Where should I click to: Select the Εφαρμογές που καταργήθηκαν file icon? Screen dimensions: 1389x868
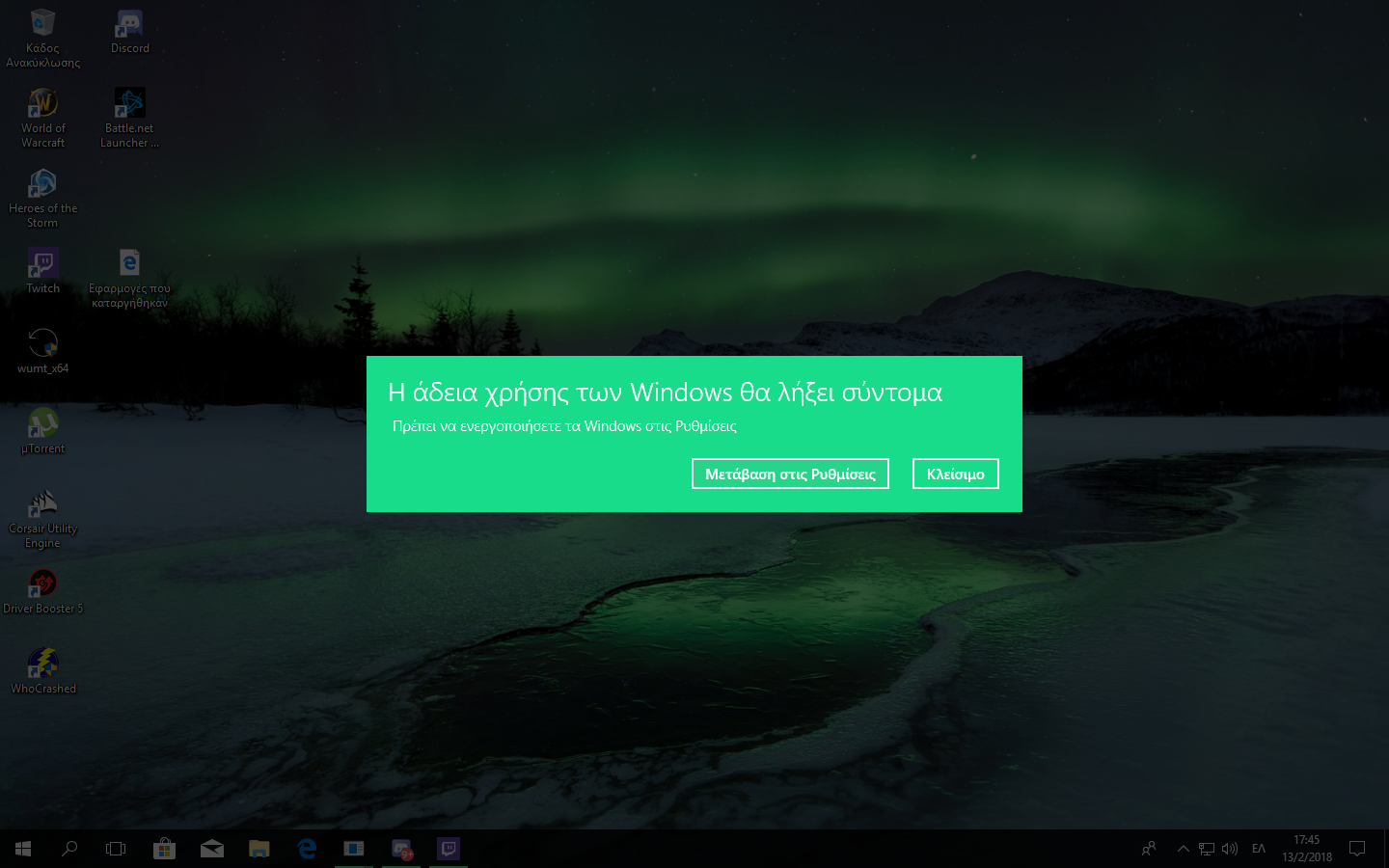tap(130, 279)
